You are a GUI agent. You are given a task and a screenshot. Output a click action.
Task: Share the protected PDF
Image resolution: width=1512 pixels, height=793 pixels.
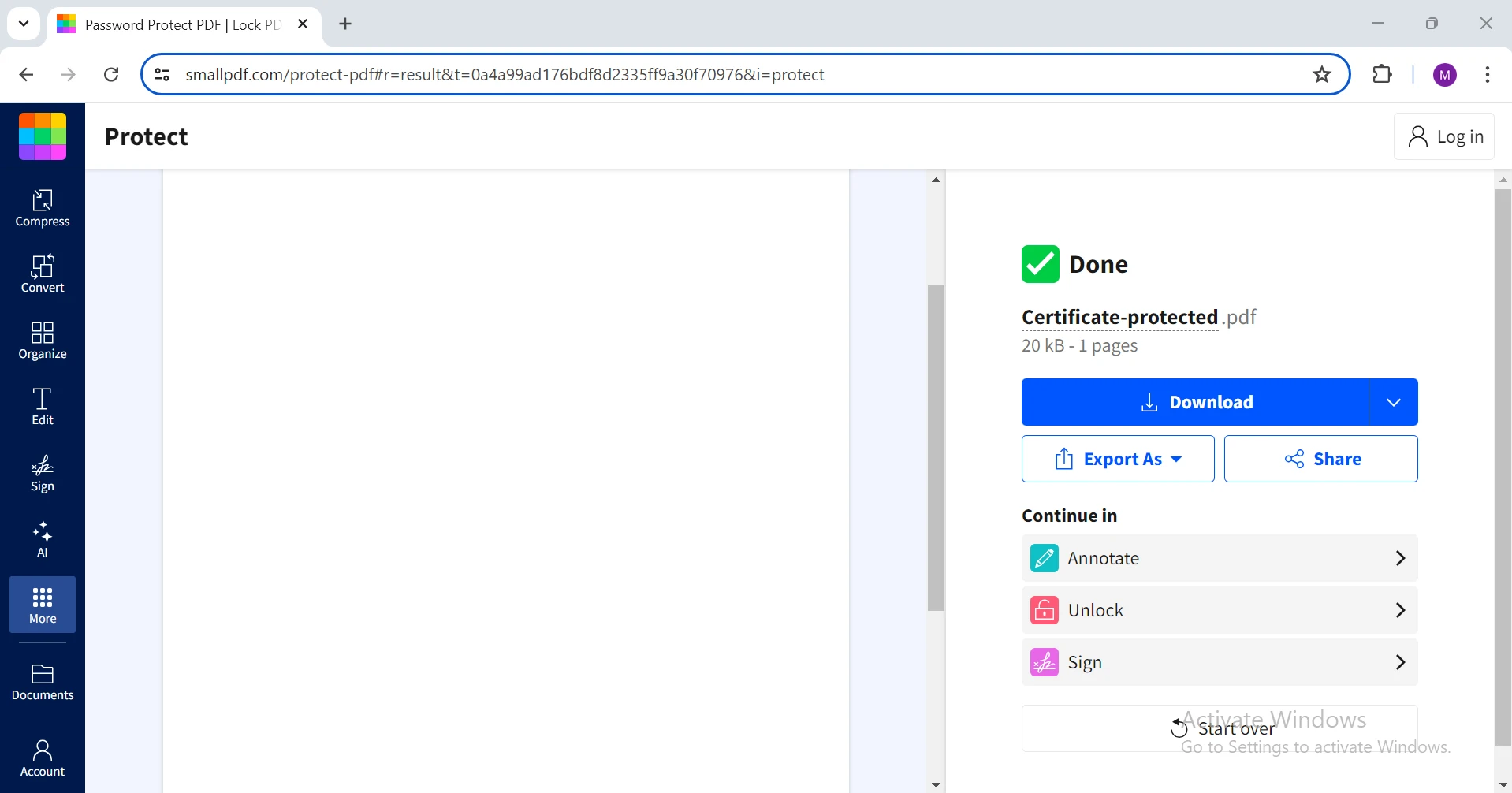pos(1321,459)
